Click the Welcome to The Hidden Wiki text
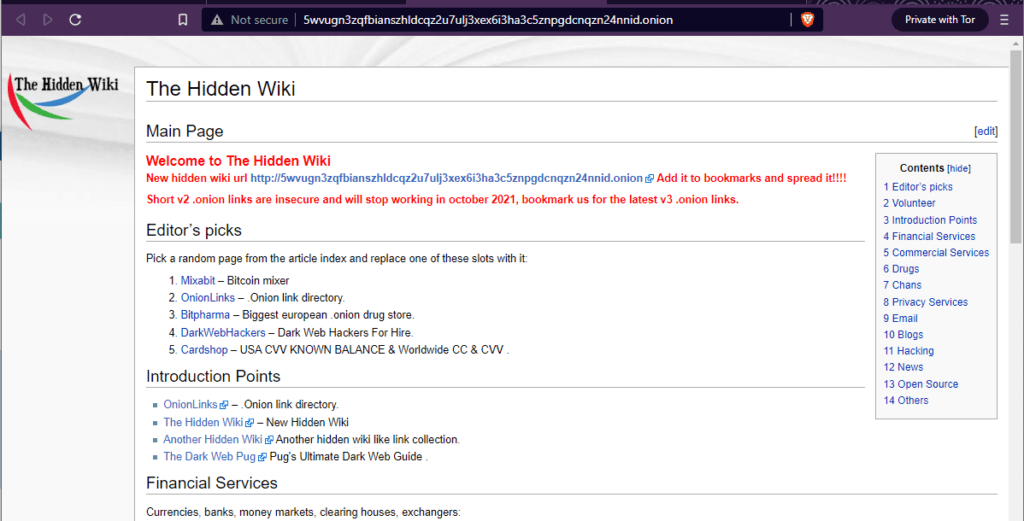The height and width of the screenshot is (521, 1024). [238, 161]
